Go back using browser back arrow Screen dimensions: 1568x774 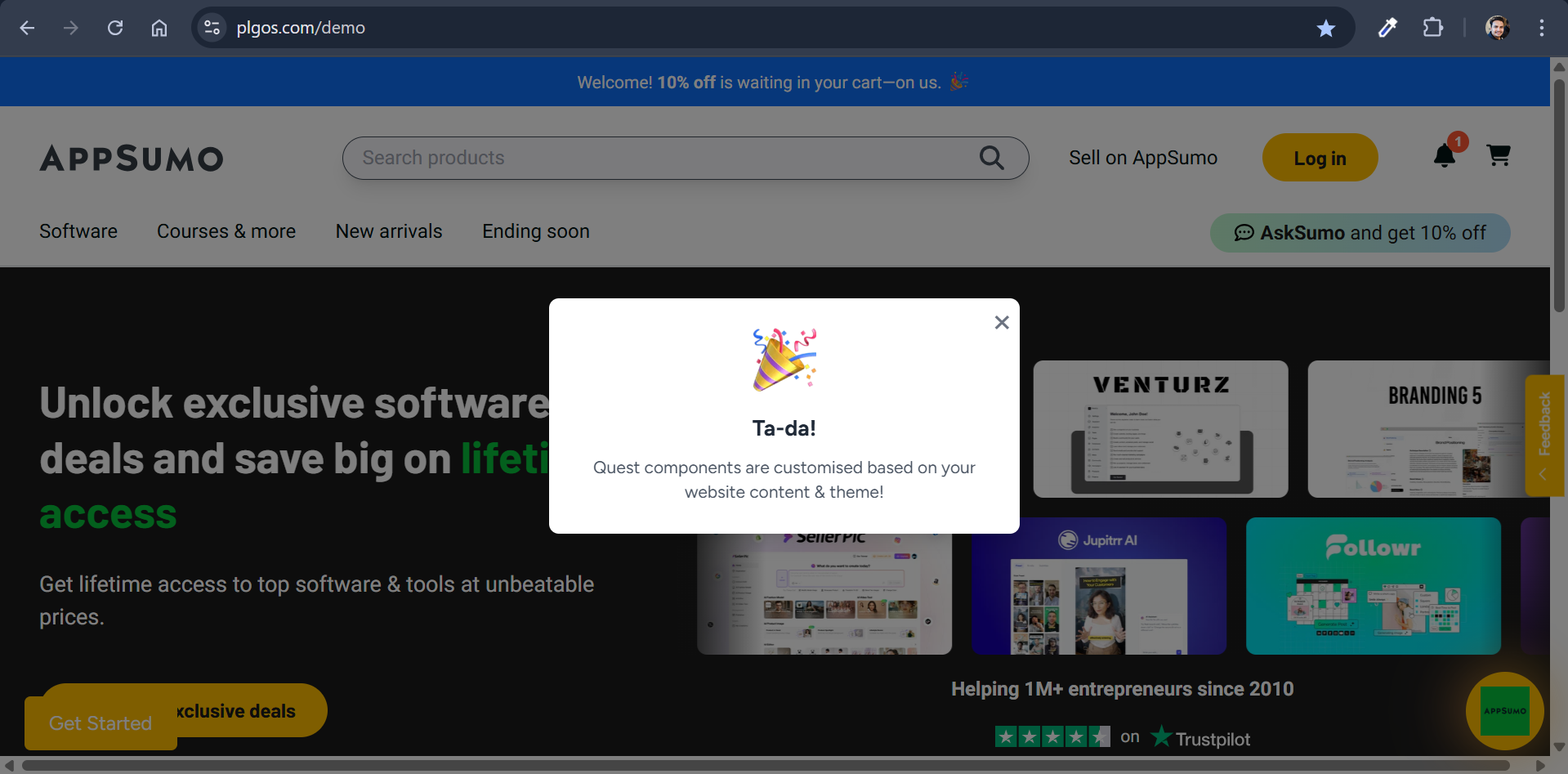point(27,28)
